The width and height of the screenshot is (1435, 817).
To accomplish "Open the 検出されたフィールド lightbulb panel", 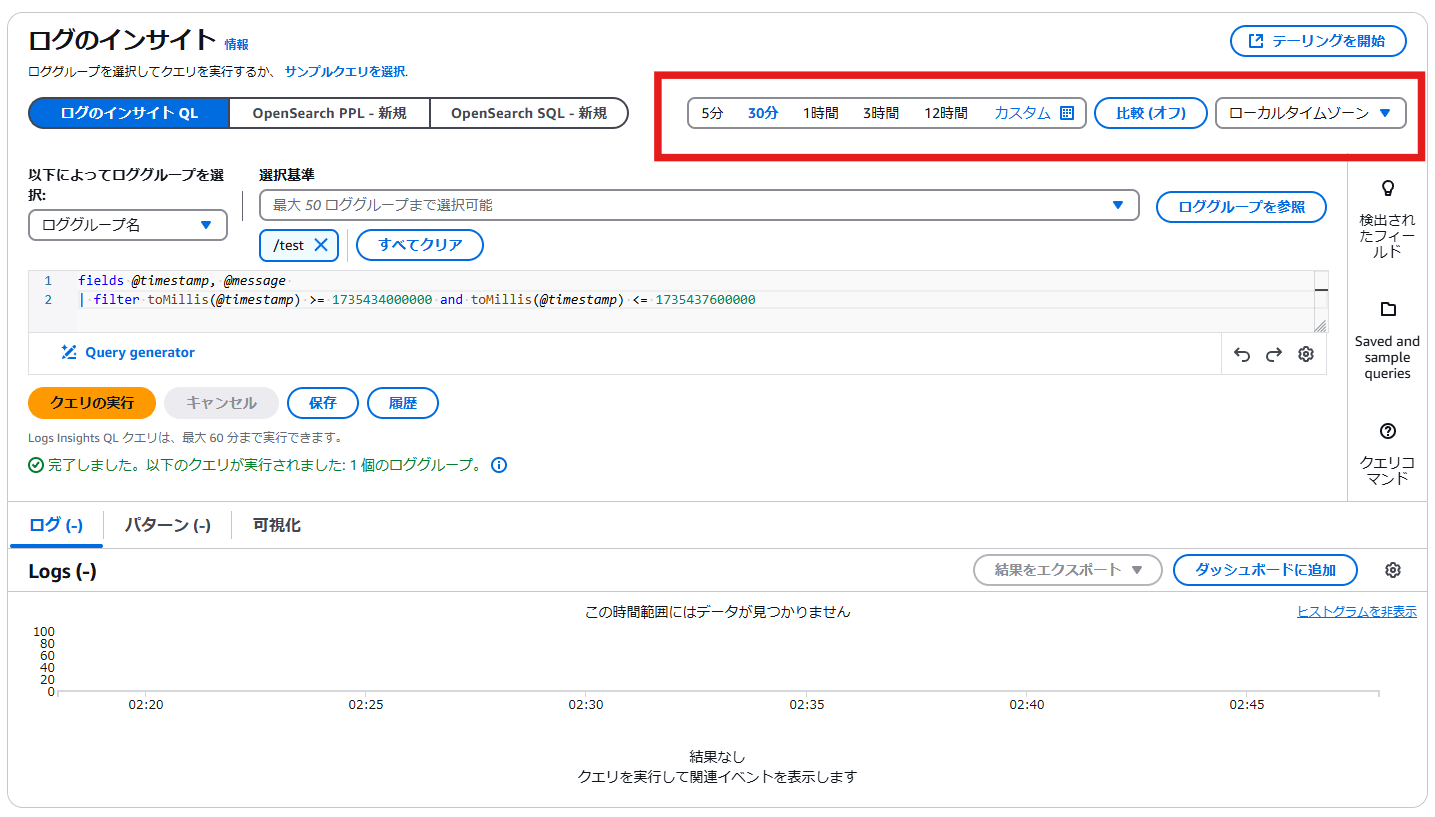I will point(1387,219).
